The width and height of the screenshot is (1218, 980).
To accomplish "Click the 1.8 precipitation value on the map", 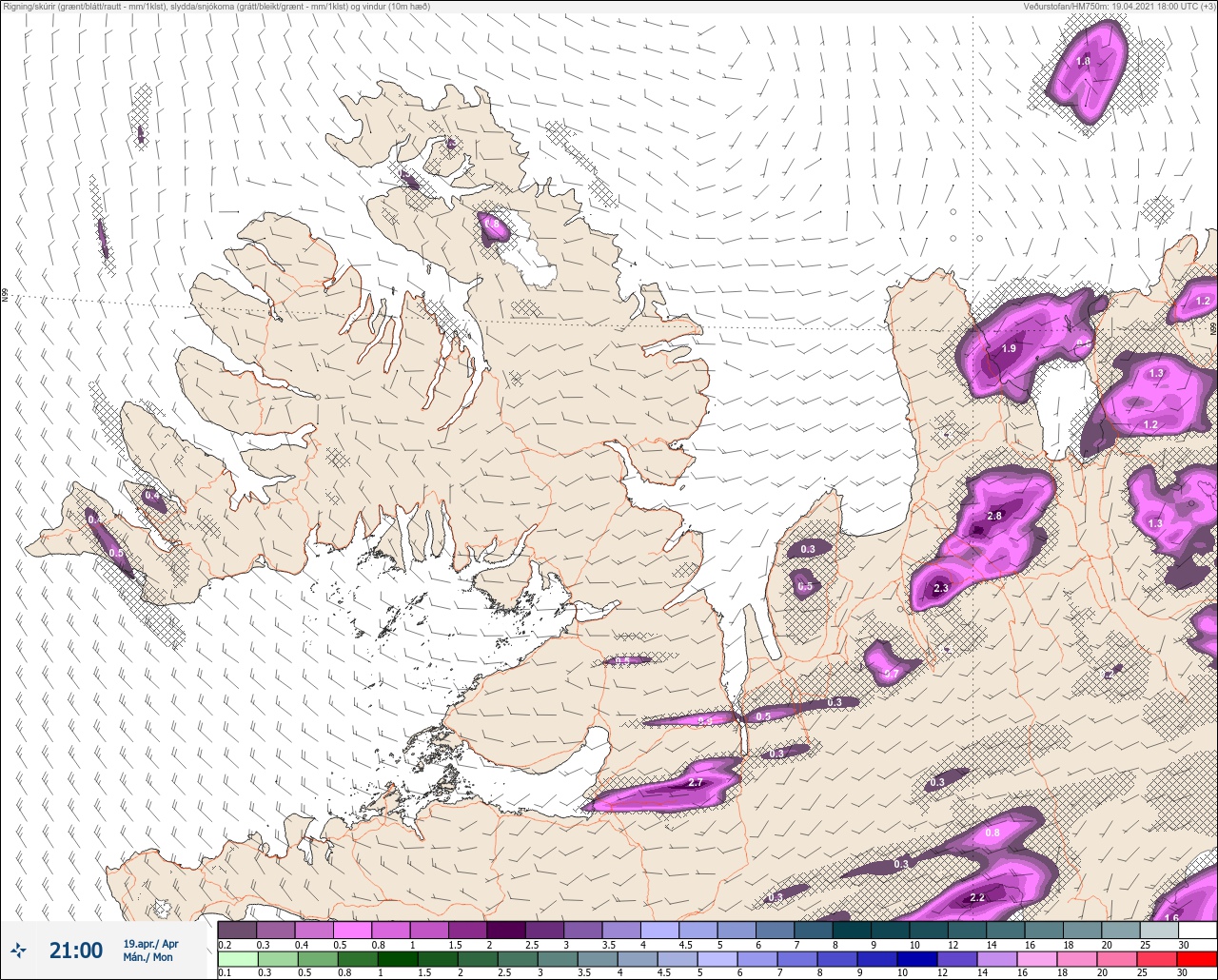I will click(1083, 62).
